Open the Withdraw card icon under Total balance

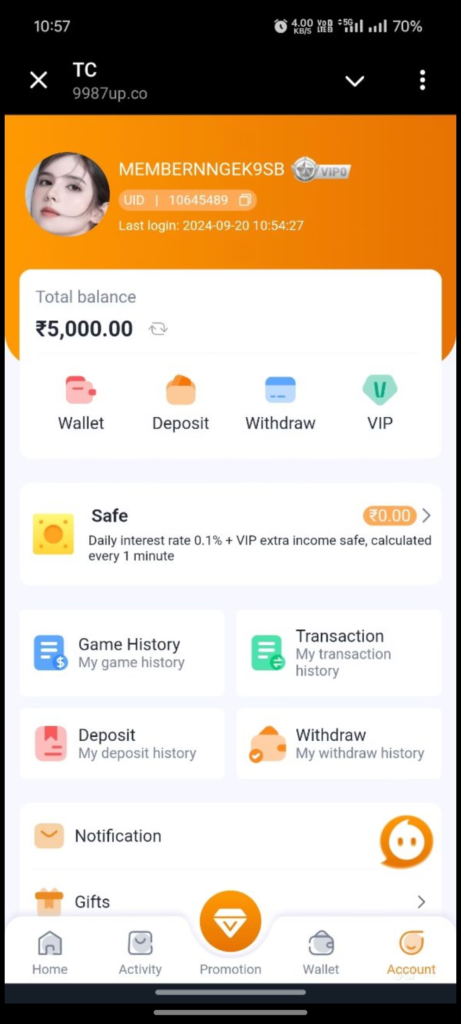280,391
